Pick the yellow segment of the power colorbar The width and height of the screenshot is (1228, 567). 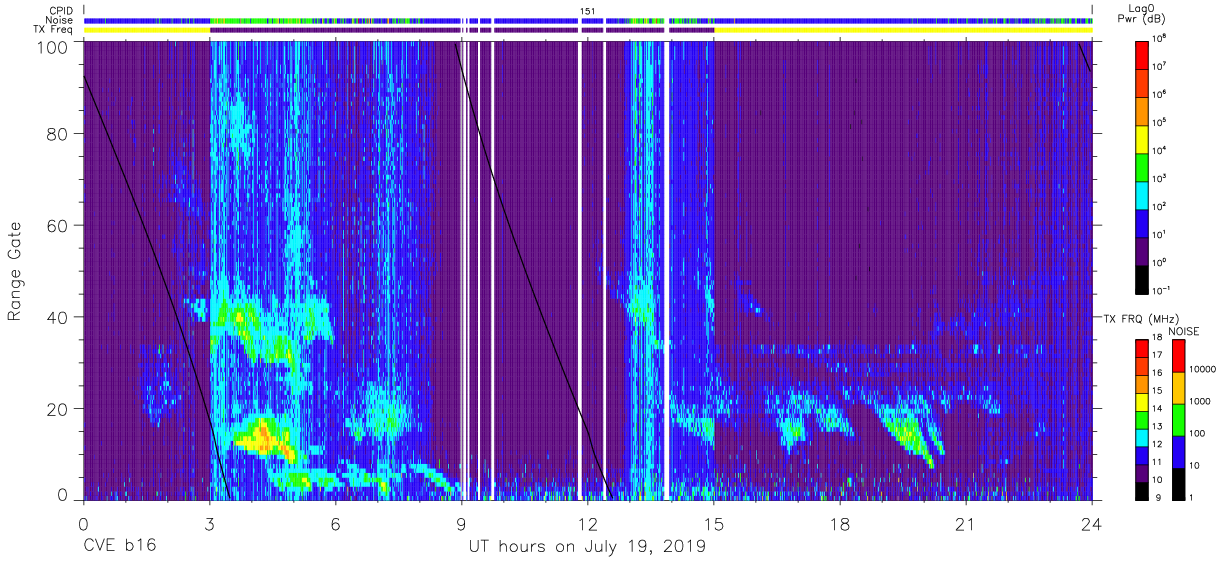click(x=1143, y=138)
